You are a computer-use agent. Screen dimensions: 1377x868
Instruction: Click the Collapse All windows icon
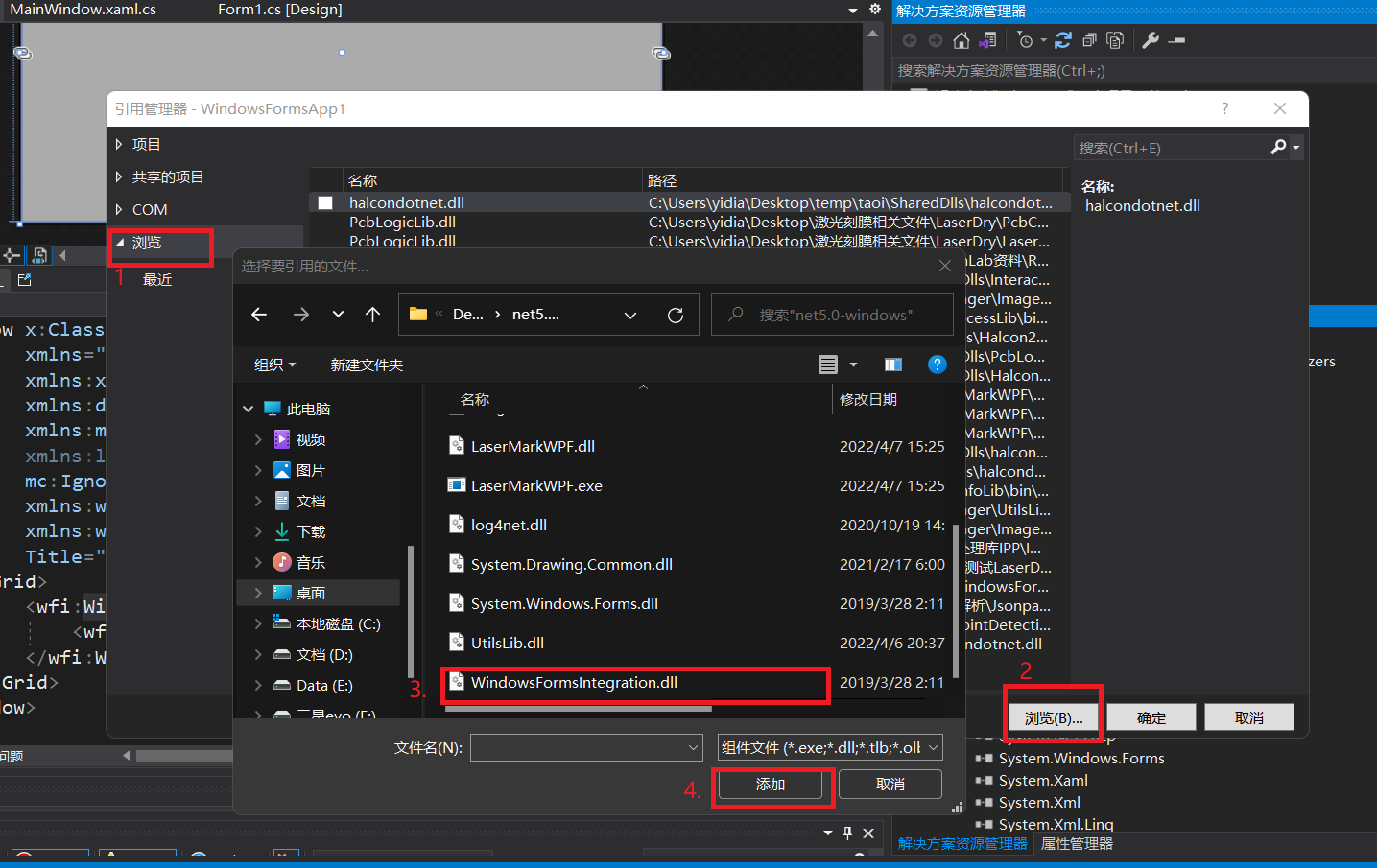click(x=1090, y=40)
